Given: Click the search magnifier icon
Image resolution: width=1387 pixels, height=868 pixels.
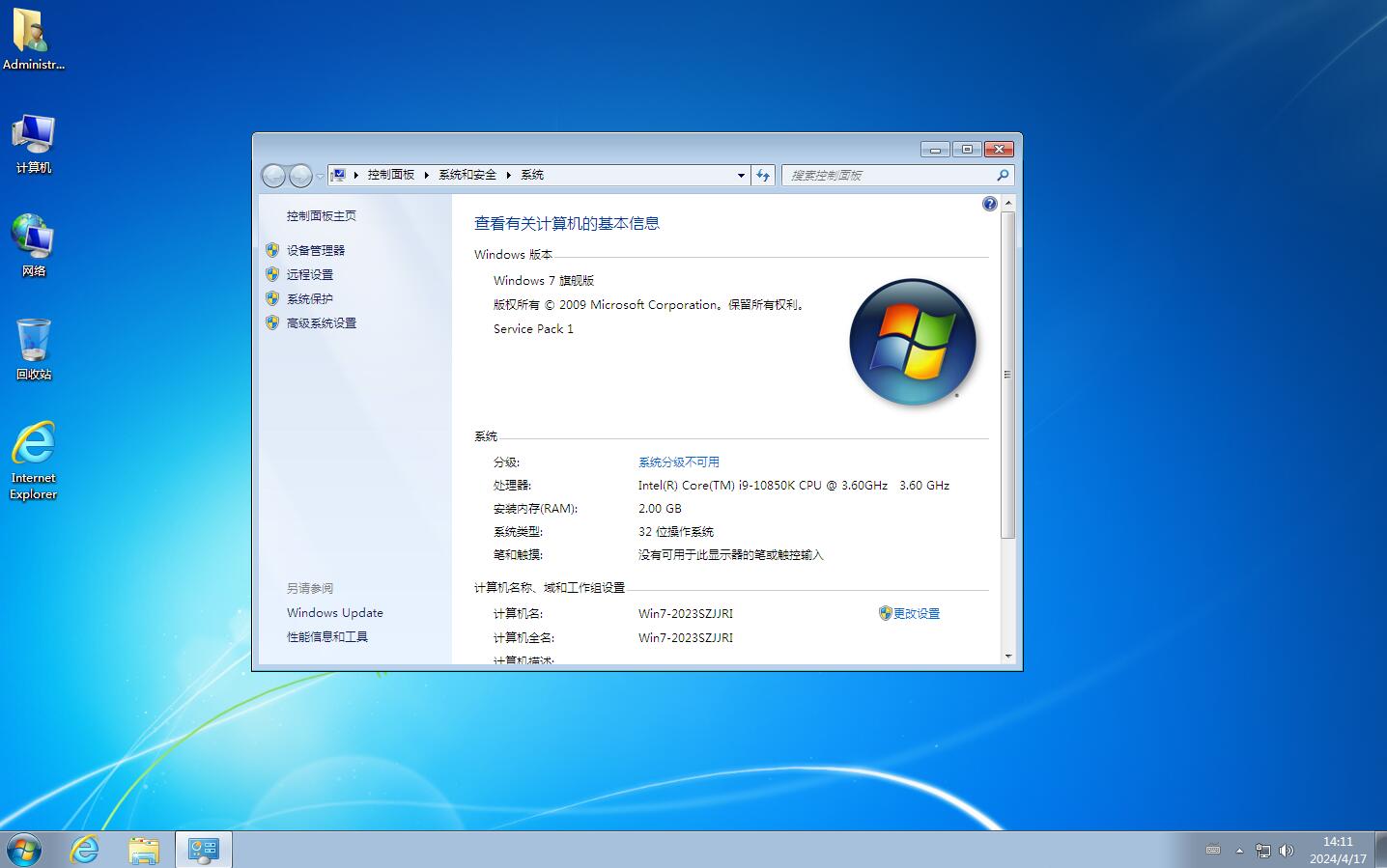Looking at the screenshot, I should click(1003, 175).
